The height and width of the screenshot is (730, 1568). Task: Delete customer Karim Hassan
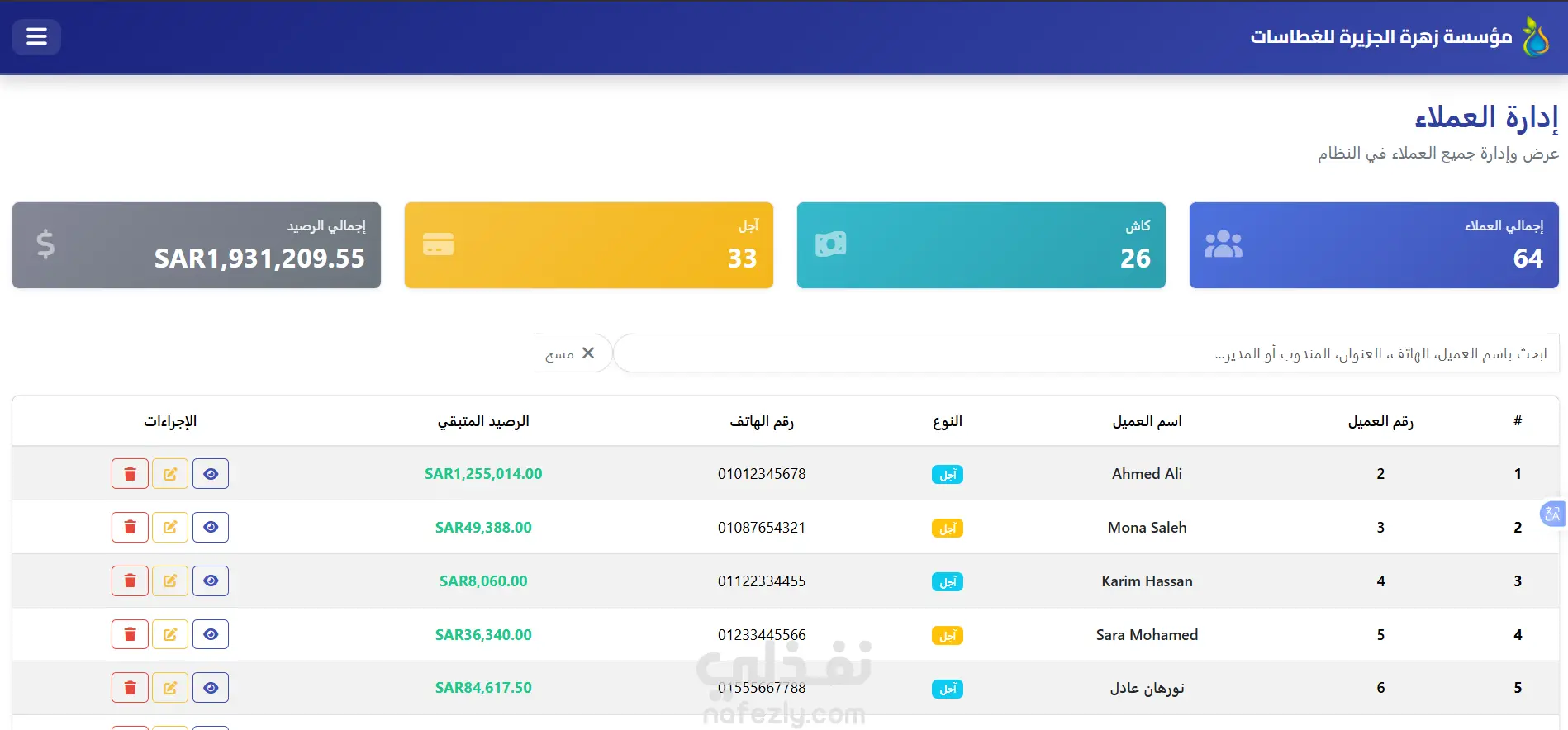tap(130, 581)
